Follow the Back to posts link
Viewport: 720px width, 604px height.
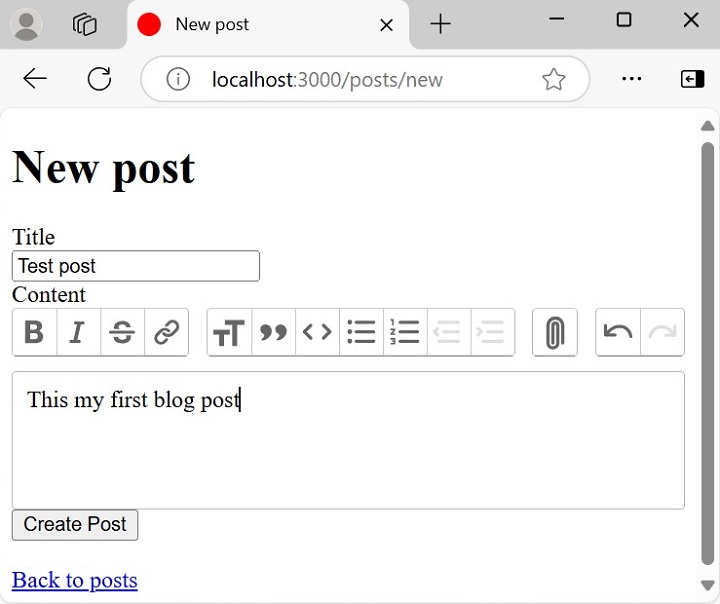coord(74,580)
